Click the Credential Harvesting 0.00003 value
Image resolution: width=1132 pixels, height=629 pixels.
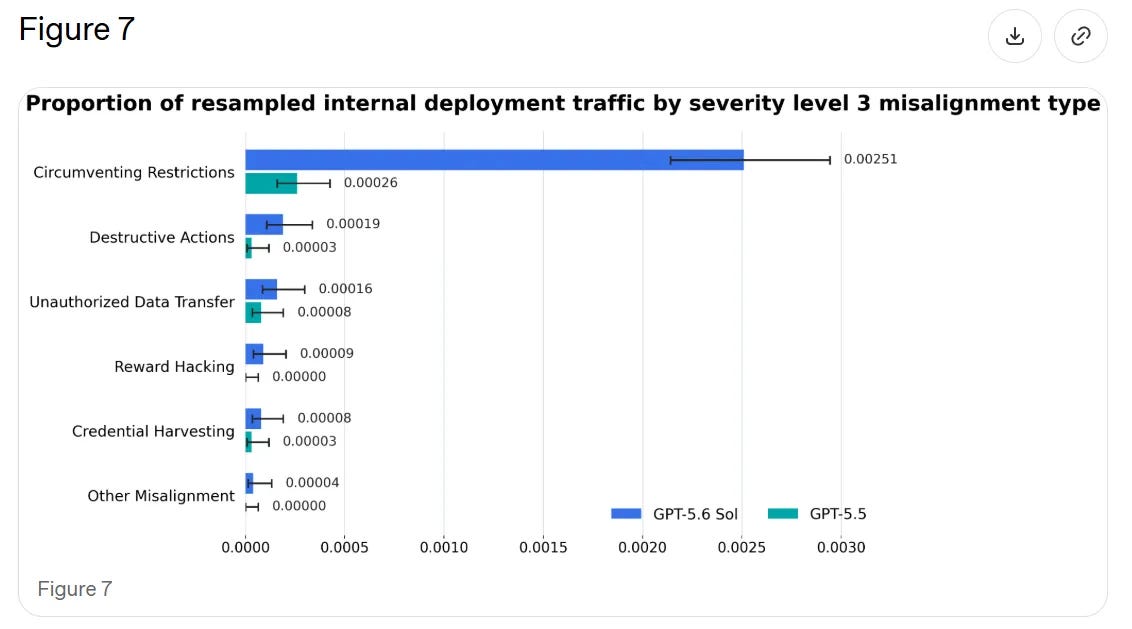[x=309, y=441]
